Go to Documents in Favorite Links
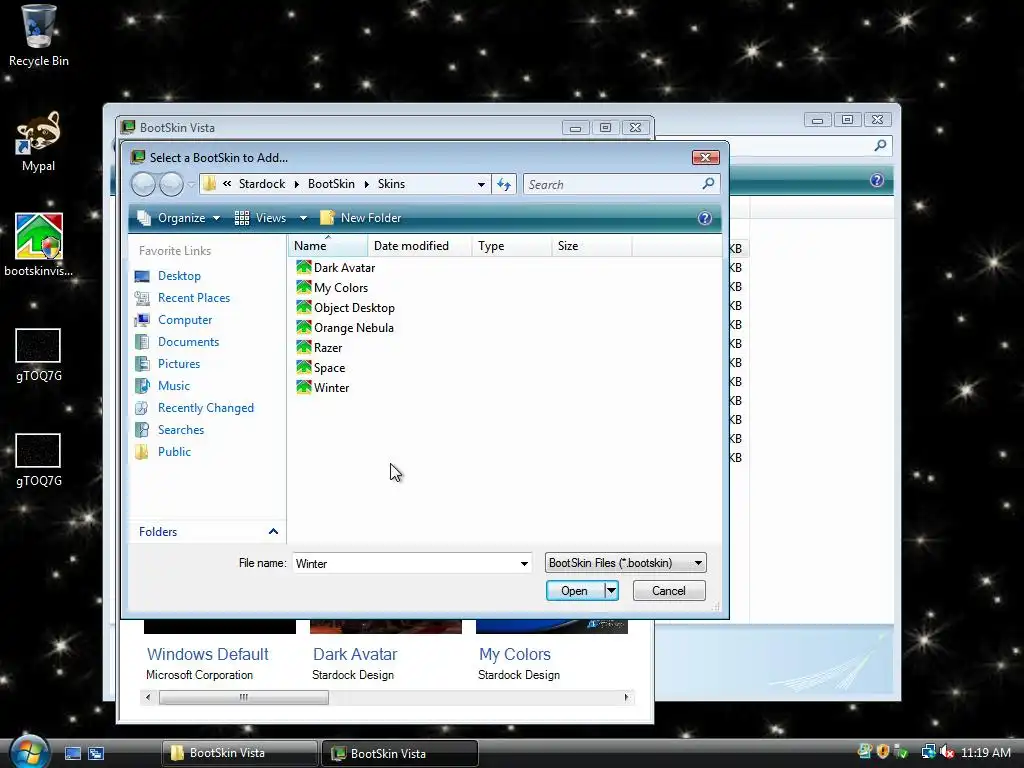The width and height of the screenshot is (1024, 768). (x=188, y=342)
